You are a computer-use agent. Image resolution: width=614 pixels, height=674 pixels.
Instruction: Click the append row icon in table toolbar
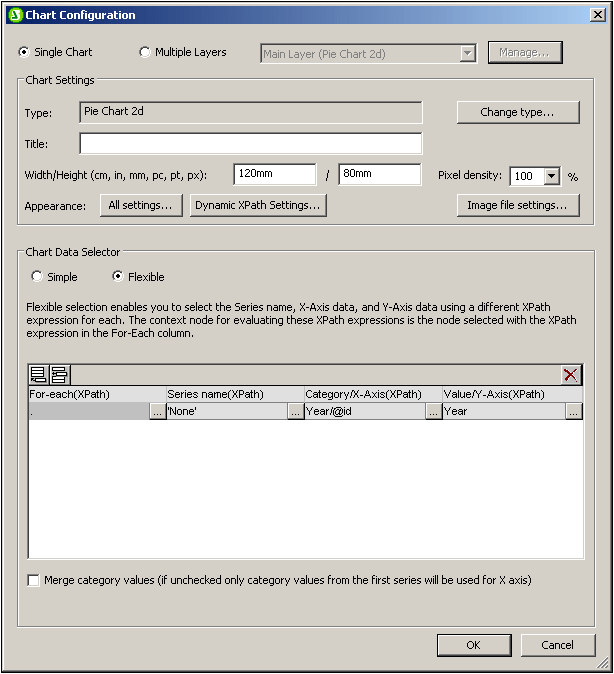point(39,375)
